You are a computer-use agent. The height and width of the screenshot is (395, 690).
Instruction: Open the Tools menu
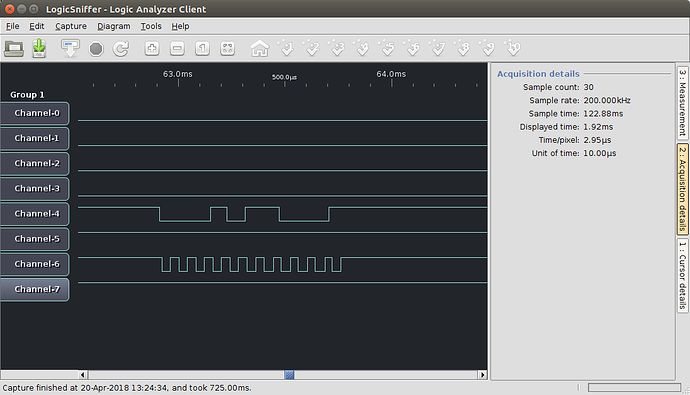151,26
